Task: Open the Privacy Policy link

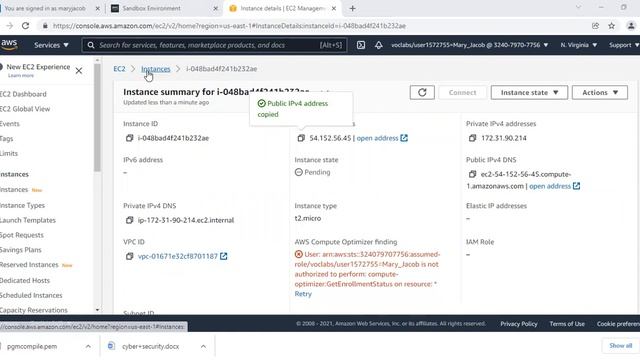Action: [x=519, y=324]
